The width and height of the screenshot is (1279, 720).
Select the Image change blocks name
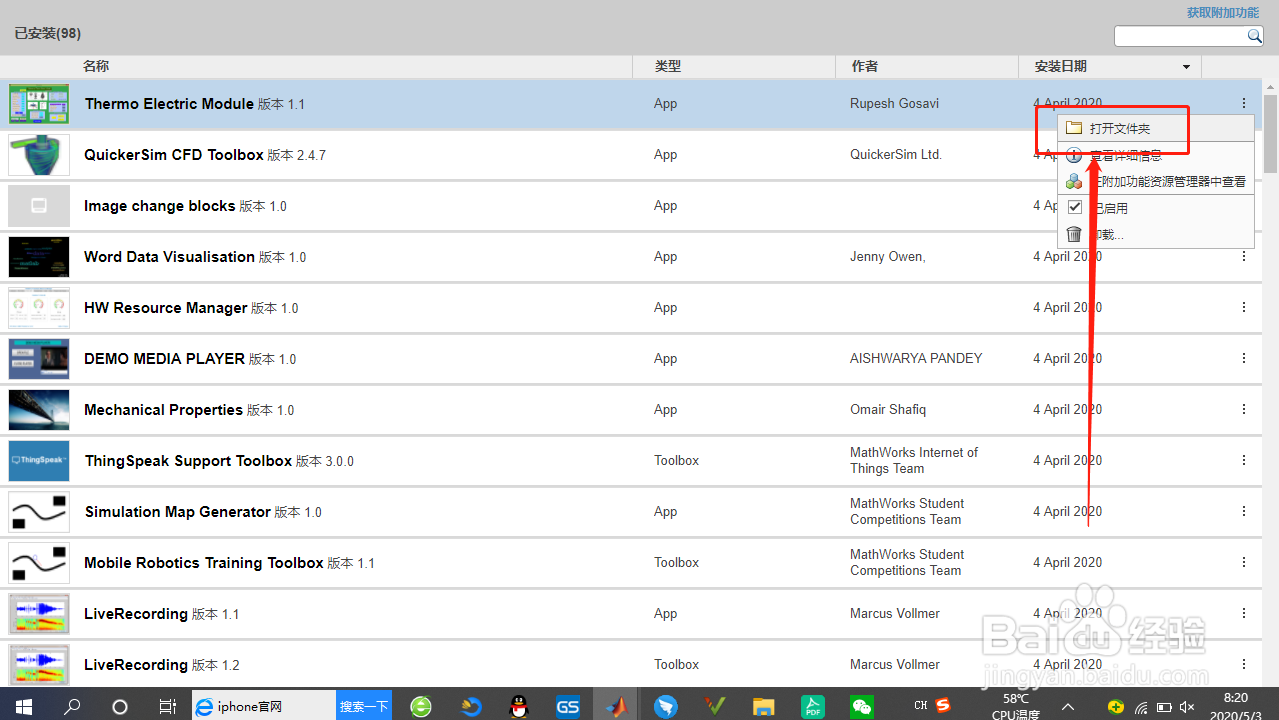(160, 206)
